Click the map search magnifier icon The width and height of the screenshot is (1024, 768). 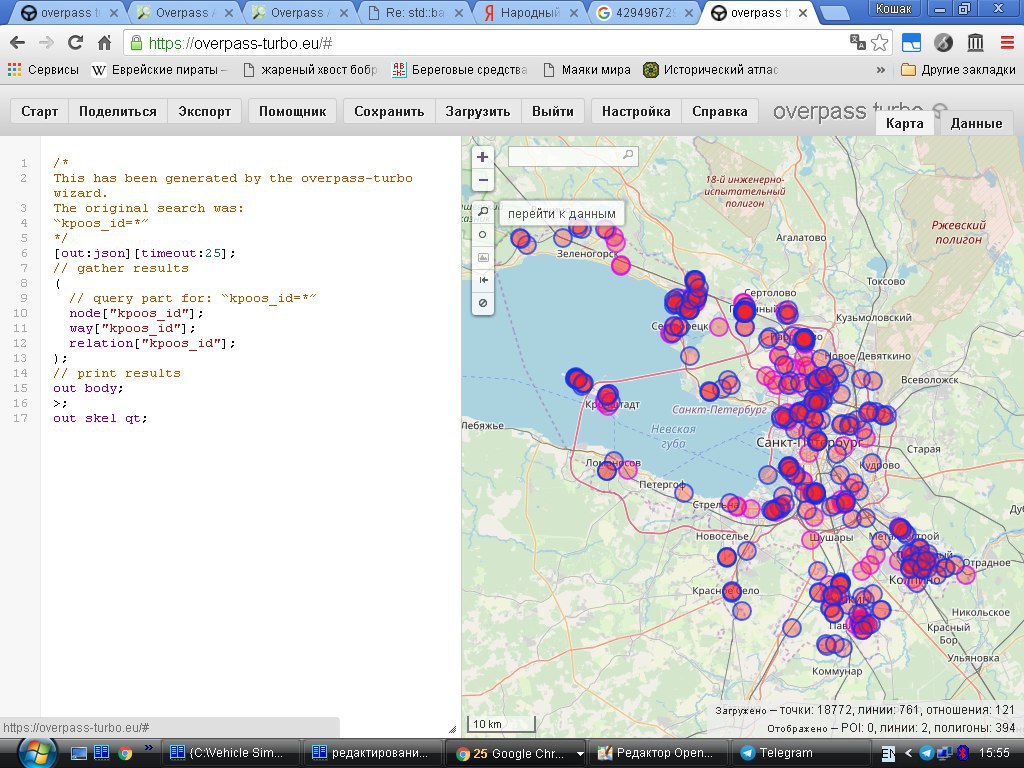pos(628,155)
